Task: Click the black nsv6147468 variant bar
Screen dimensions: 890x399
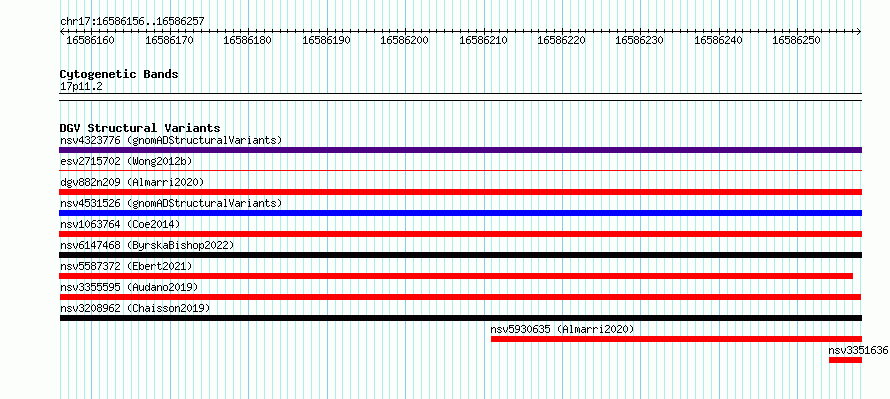Action: 460,255
